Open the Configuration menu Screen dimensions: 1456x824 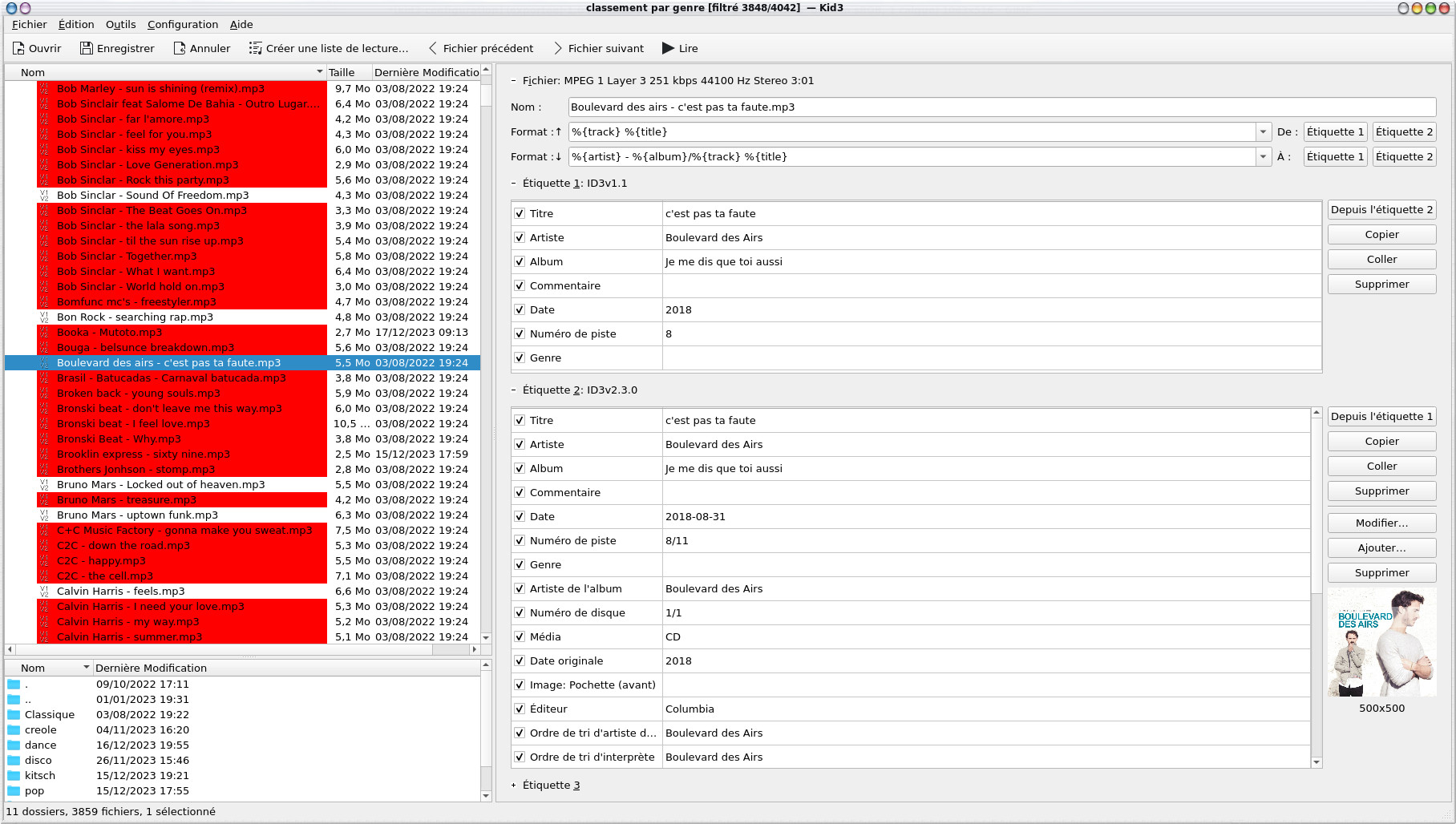(183, 25)
